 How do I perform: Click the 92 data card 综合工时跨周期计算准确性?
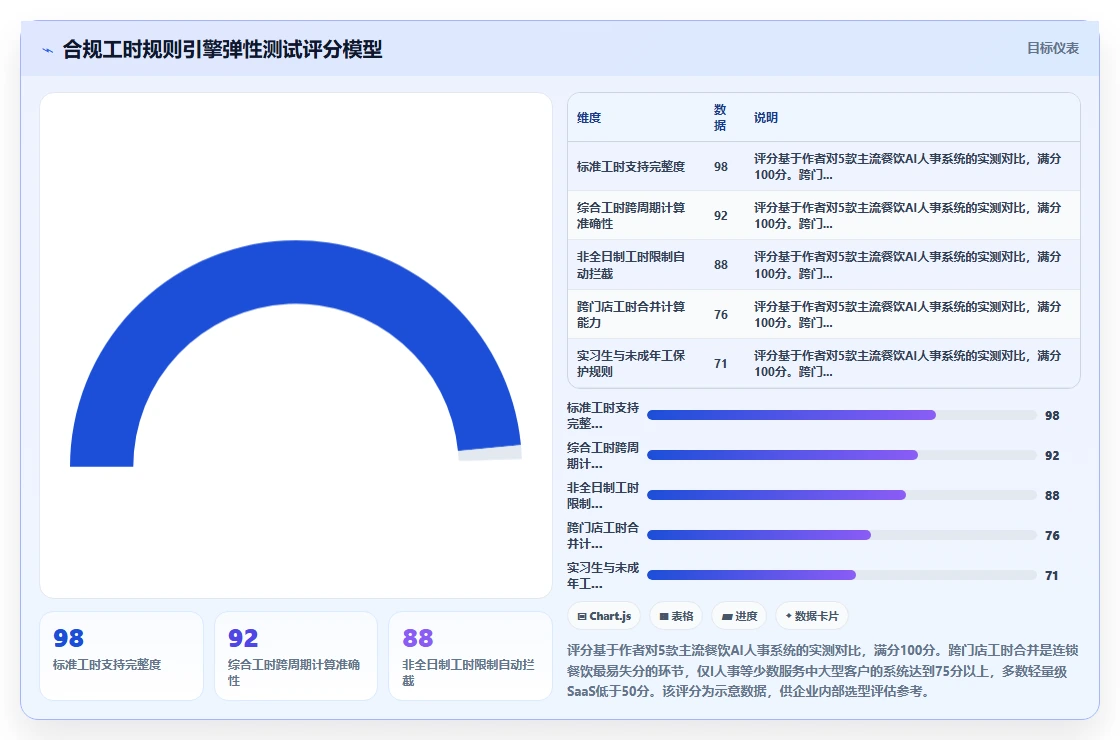(x=296, y=656)
